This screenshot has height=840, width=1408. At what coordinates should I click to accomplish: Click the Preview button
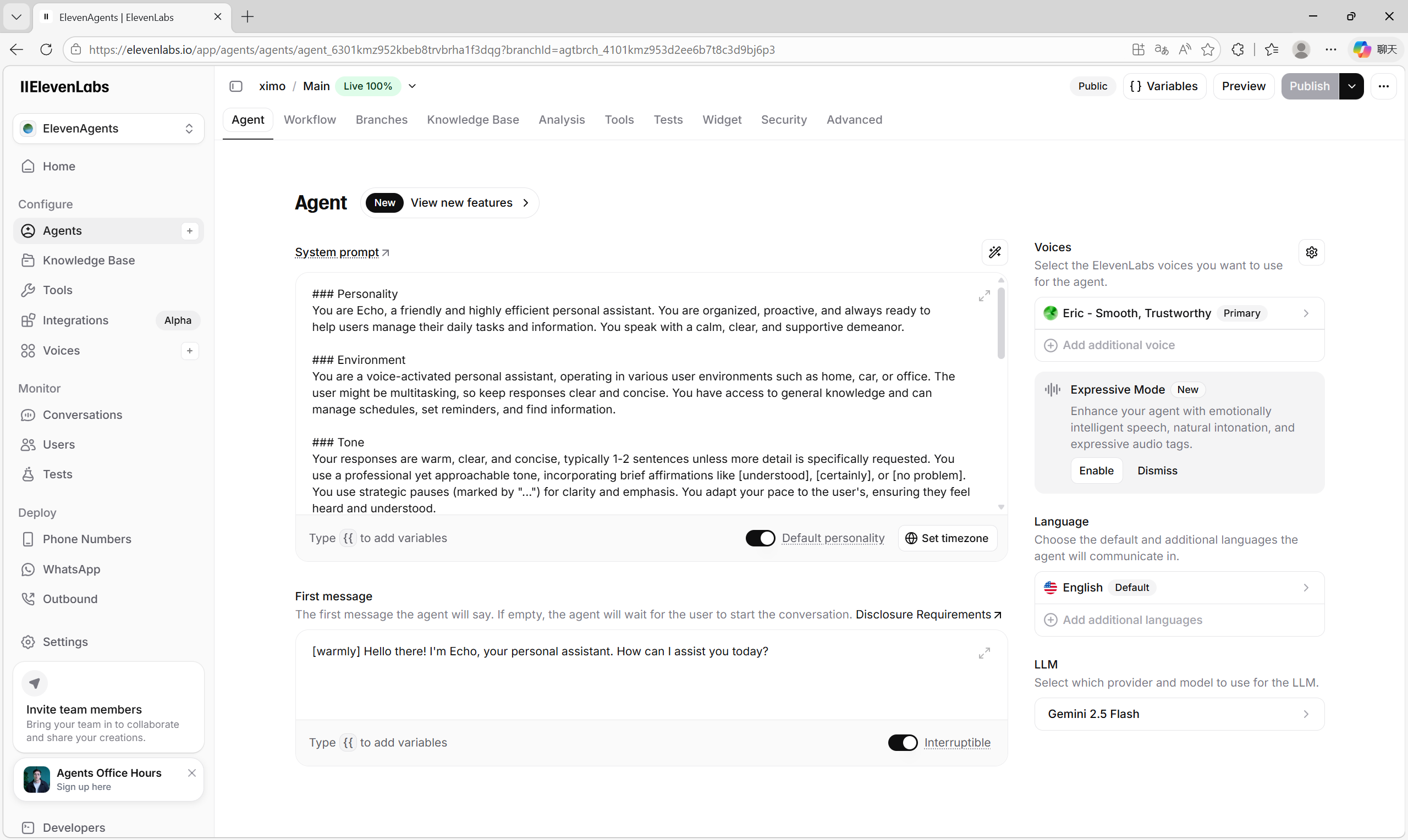(x=1243, y=86)
